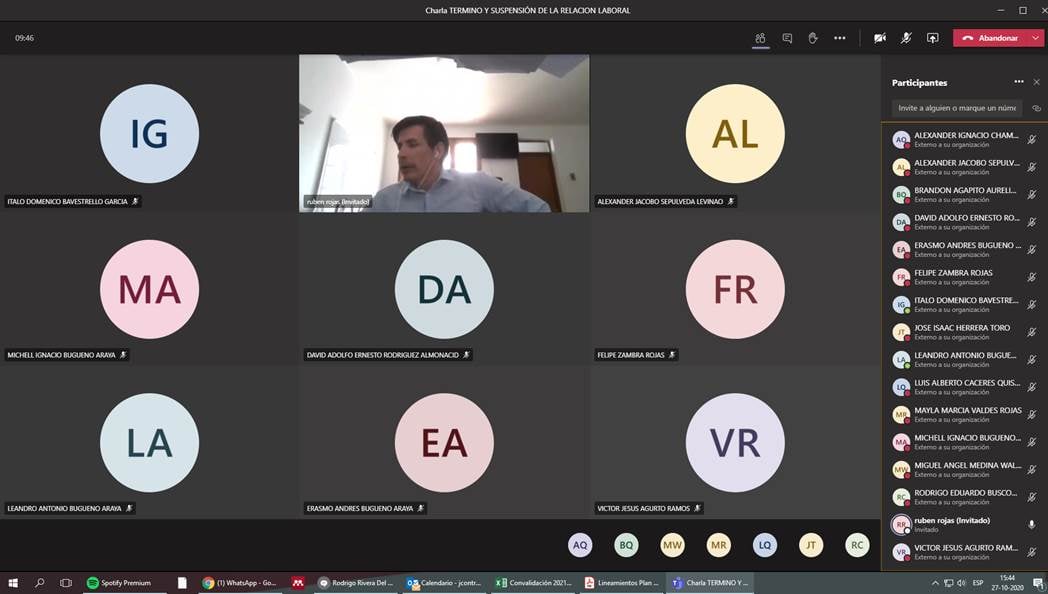Open the share content tray
Image resolution: width=1048 pixels, height=594 pixels.
coord(932,38)
